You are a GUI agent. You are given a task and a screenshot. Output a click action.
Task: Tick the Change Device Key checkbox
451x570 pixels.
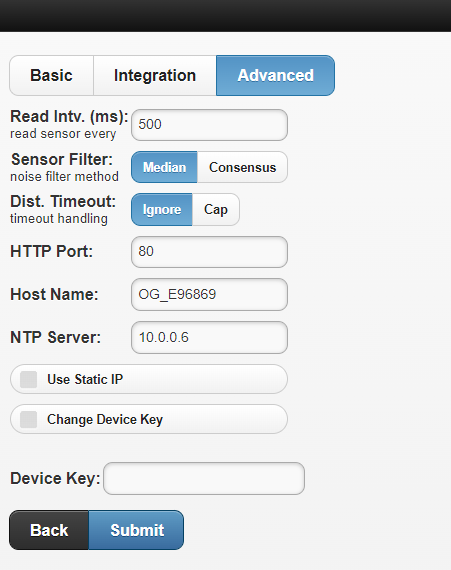pyautogui.click(x=28, y=420)
